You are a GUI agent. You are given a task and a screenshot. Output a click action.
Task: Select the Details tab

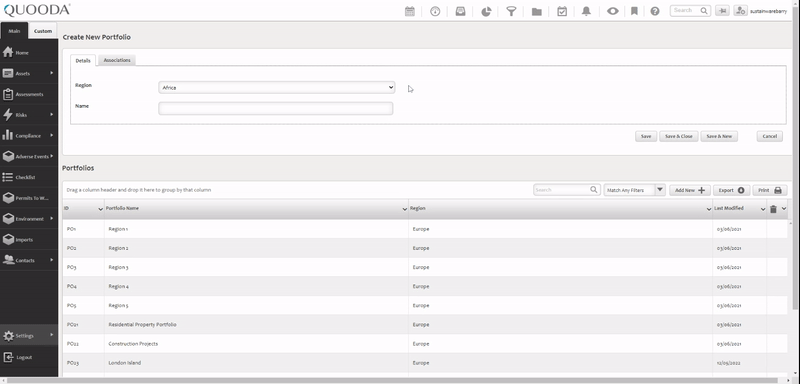83,60
